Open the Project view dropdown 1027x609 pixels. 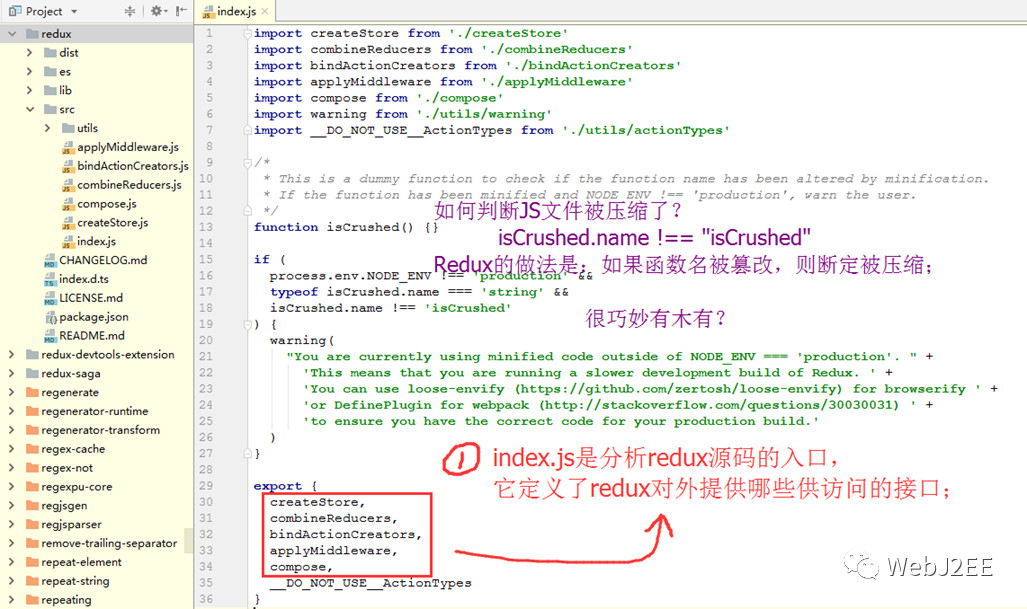pyautogui.click(x=74, y=11)
